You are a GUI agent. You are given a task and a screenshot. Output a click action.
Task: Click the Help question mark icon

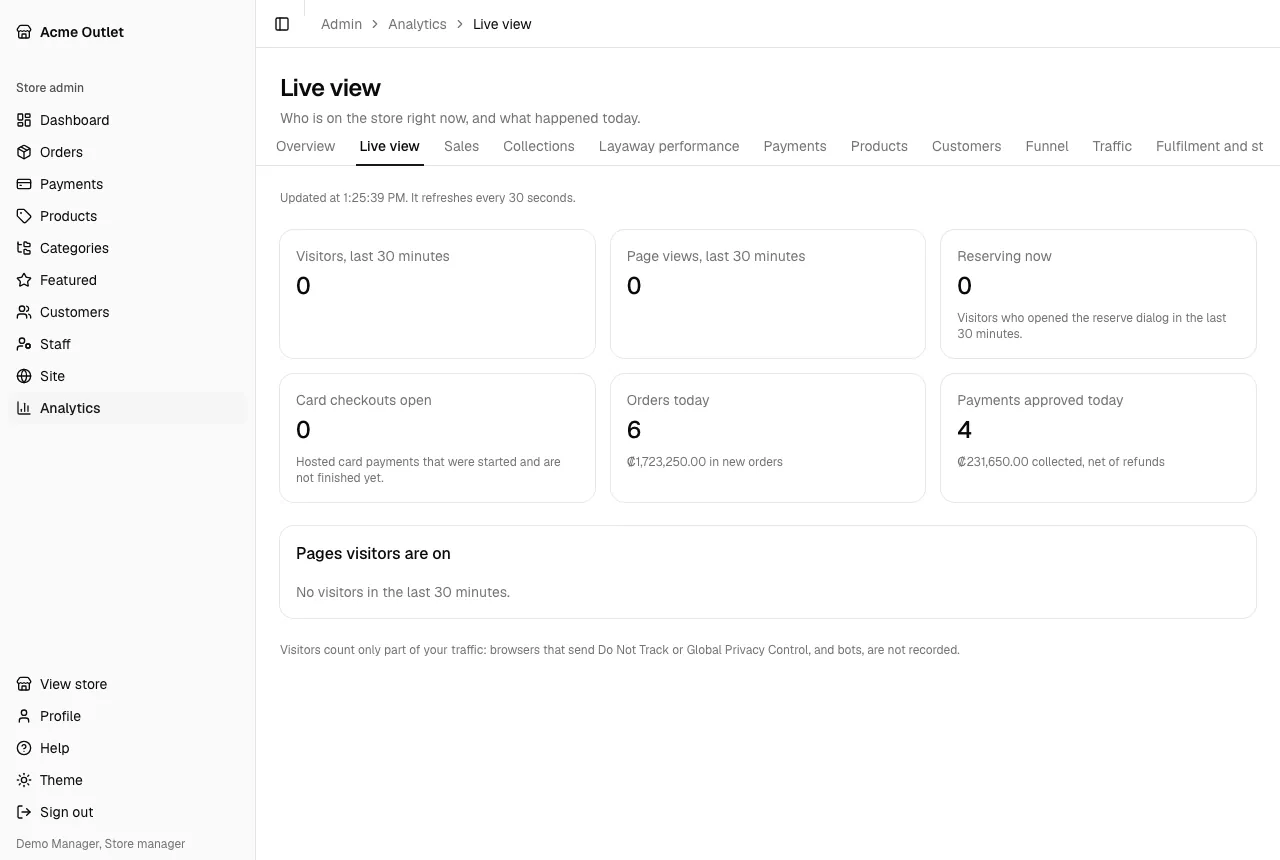[24, 748]
